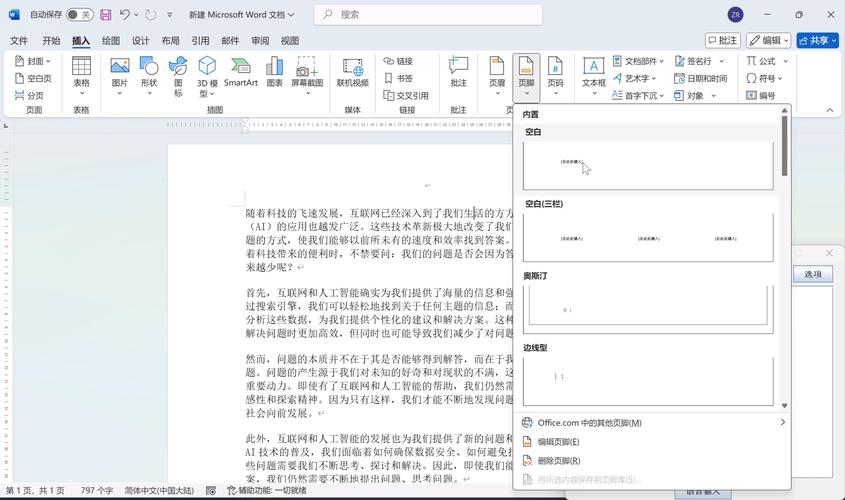Open the 首字下沉 drop cap dropdown
The width and height of the screenshot is (845, 500).
638,95
